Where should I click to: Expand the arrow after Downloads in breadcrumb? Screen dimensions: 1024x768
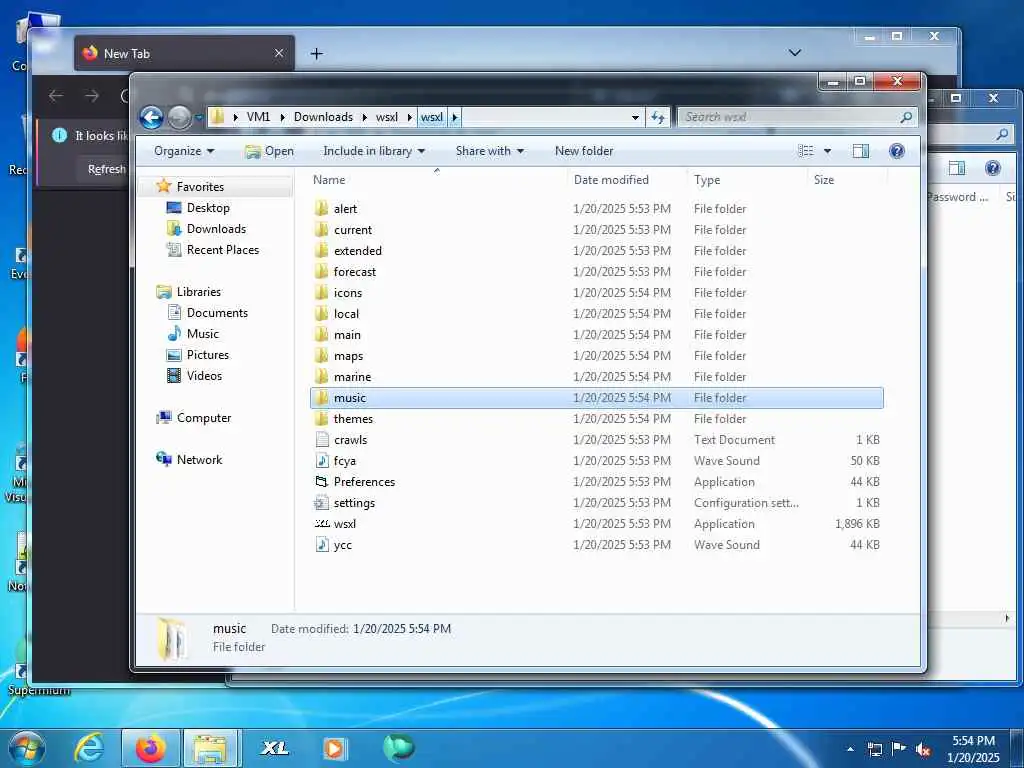[x=364, y=118]
